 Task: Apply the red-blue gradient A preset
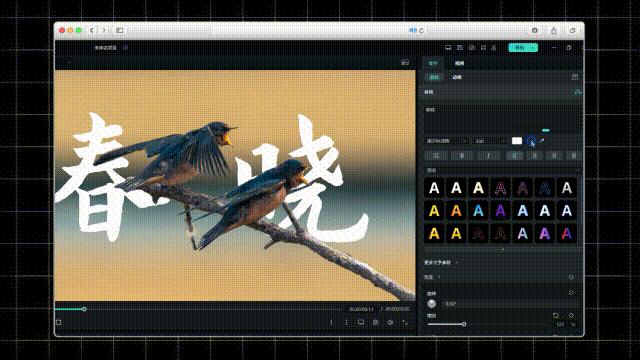(x=567, y=234)
